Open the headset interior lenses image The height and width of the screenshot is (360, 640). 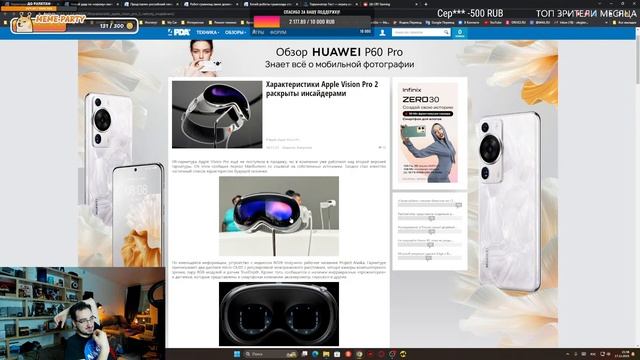tap(279, 314)
